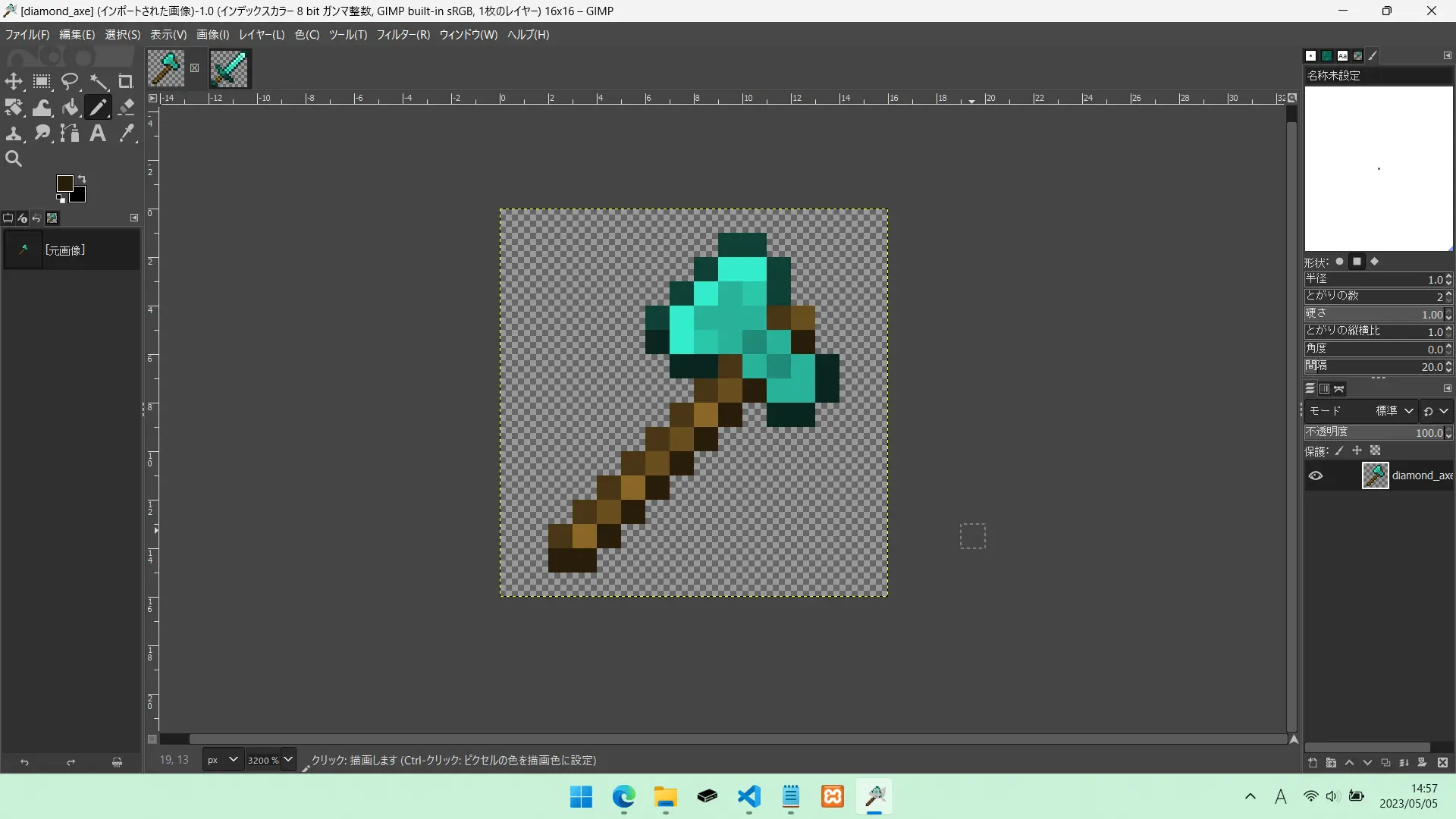Viewport: 1456px width, 819px height.
Task: Select the Bucket Fill tool
Action: [71, 108]
